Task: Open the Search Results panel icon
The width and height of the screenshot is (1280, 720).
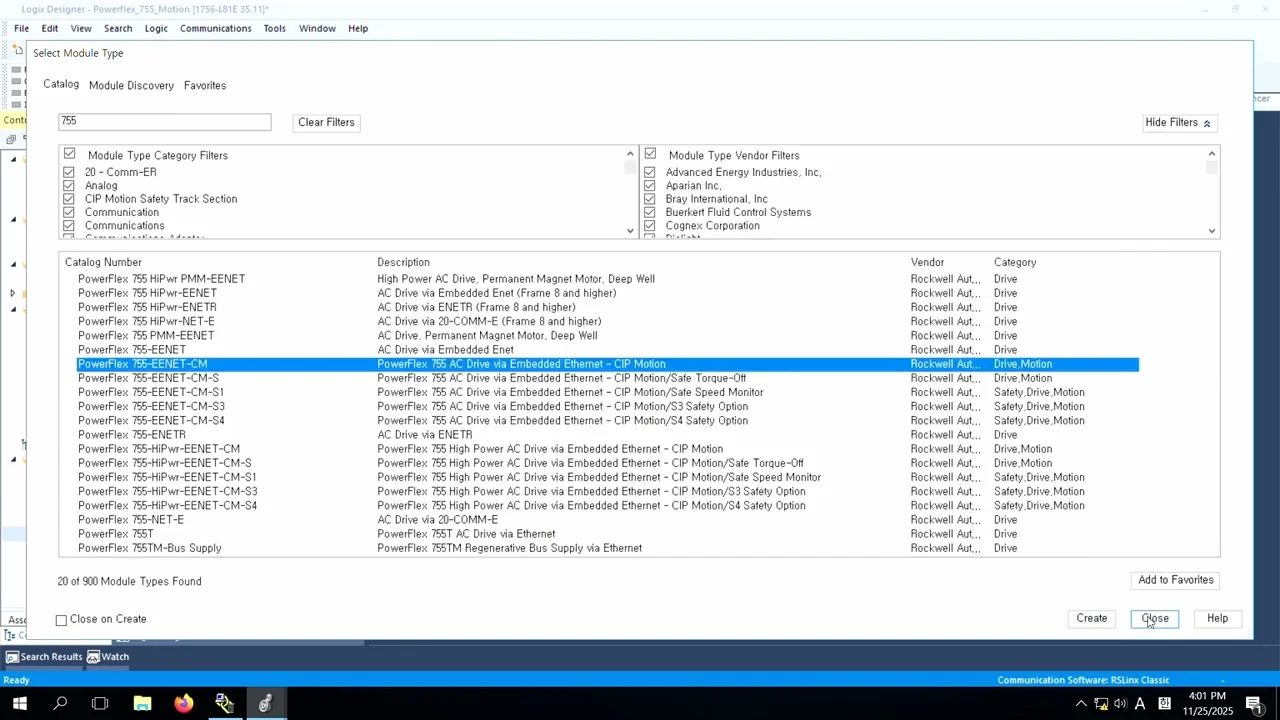Action: [x=12, y=657]
